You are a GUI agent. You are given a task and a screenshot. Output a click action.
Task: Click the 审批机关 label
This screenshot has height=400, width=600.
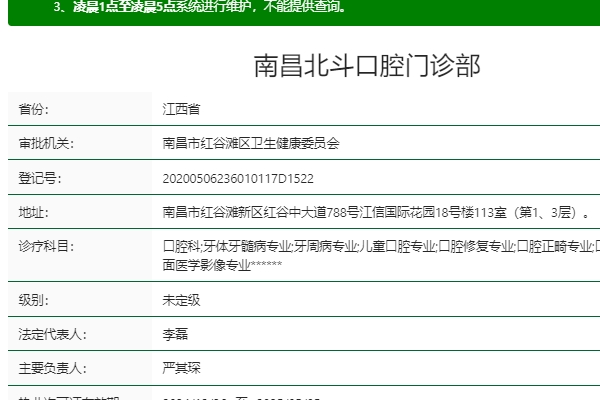tap(46, 144)
